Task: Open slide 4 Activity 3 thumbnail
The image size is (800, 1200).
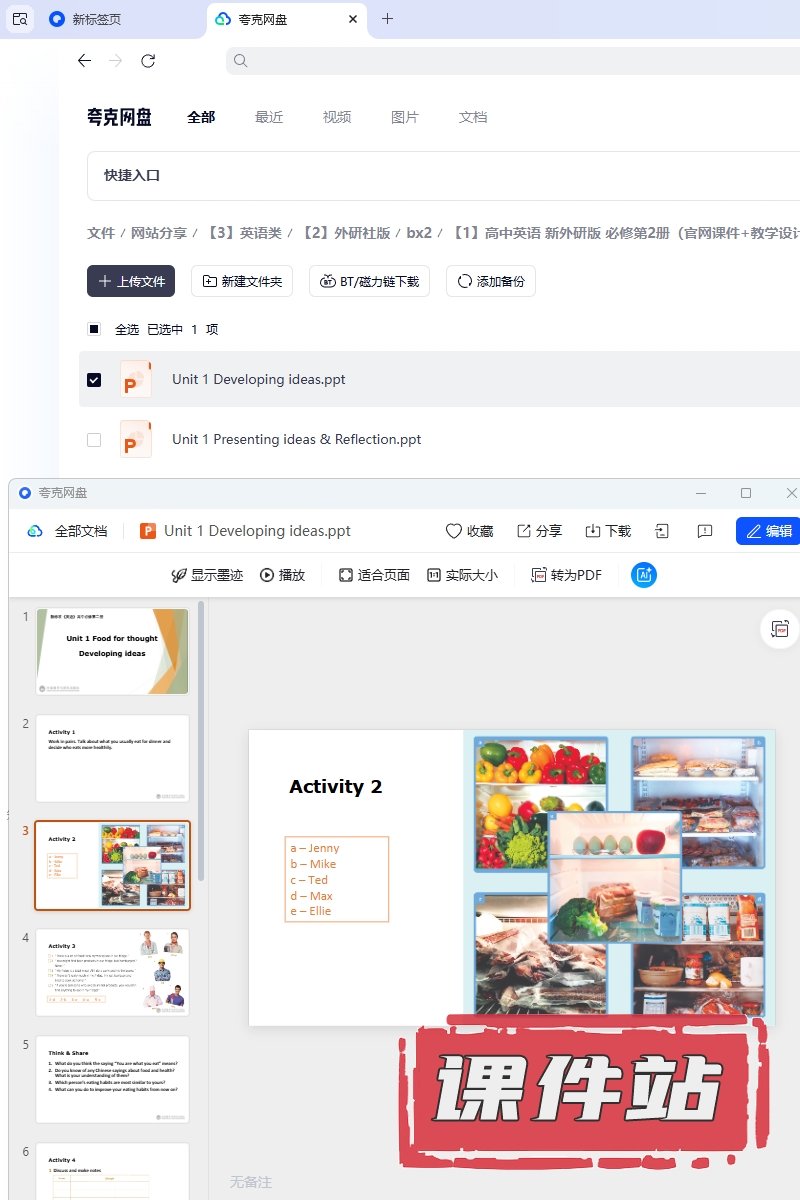Action: pyautogui.click(x=112, y=972)
